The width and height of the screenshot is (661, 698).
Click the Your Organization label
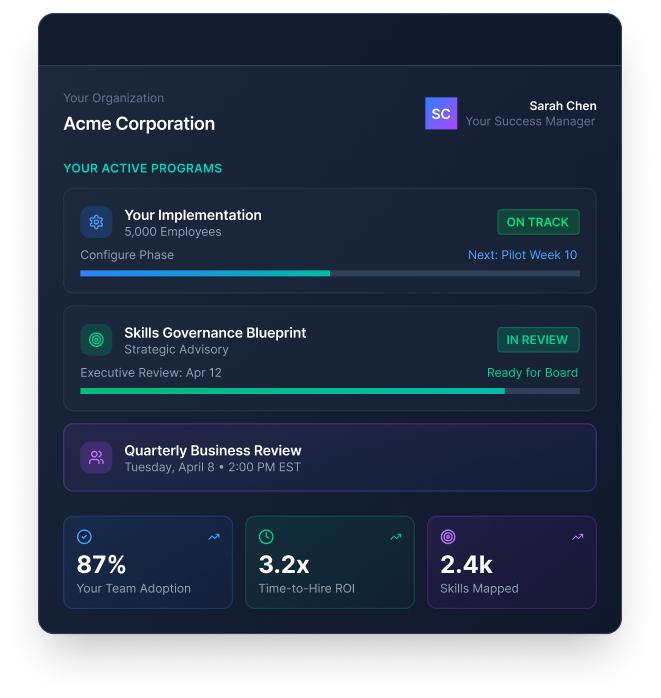tap(114, 98)
